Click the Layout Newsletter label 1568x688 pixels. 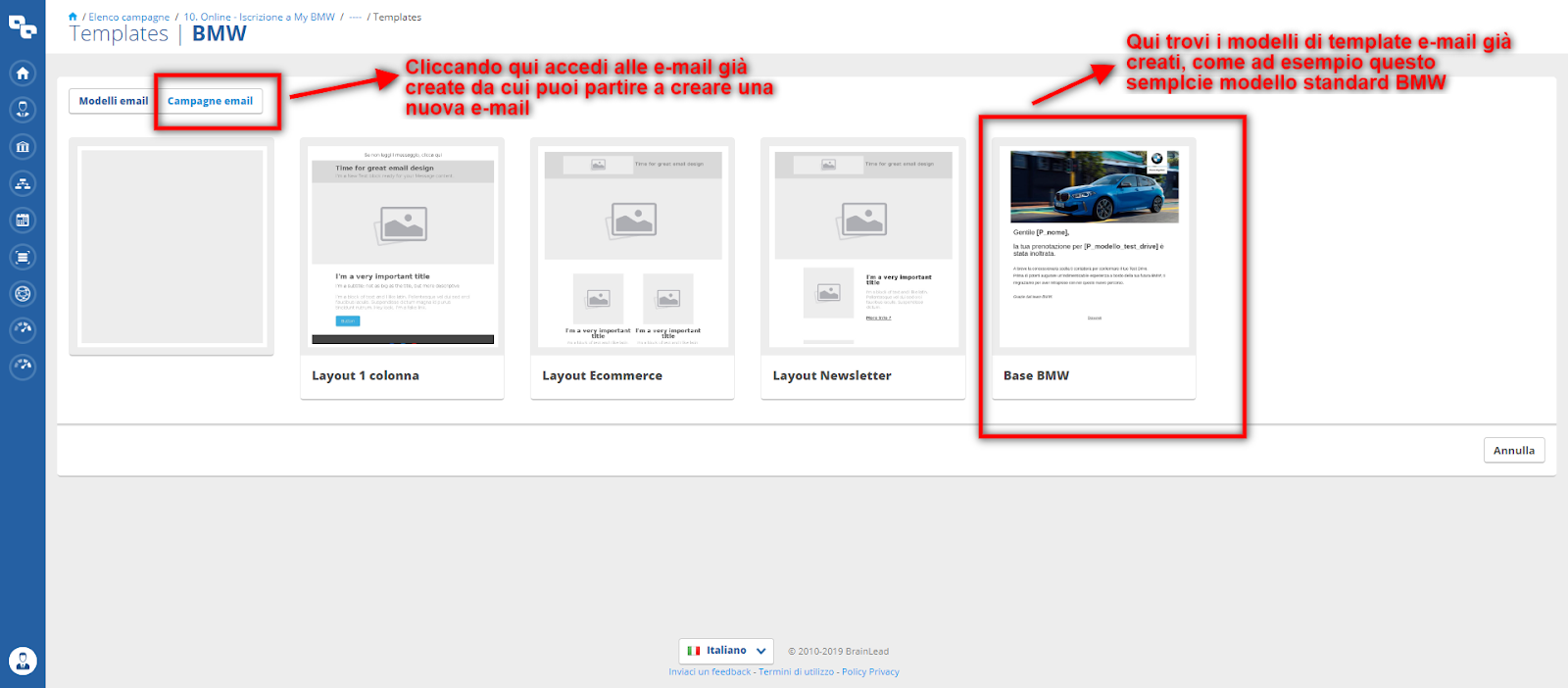[832, 376]
